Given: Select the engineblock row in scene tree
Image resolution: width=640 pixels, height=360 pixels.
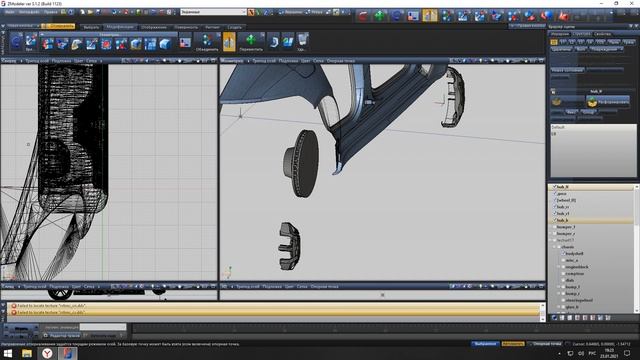Looking at the screenshot, I should [x=577, y=267].
